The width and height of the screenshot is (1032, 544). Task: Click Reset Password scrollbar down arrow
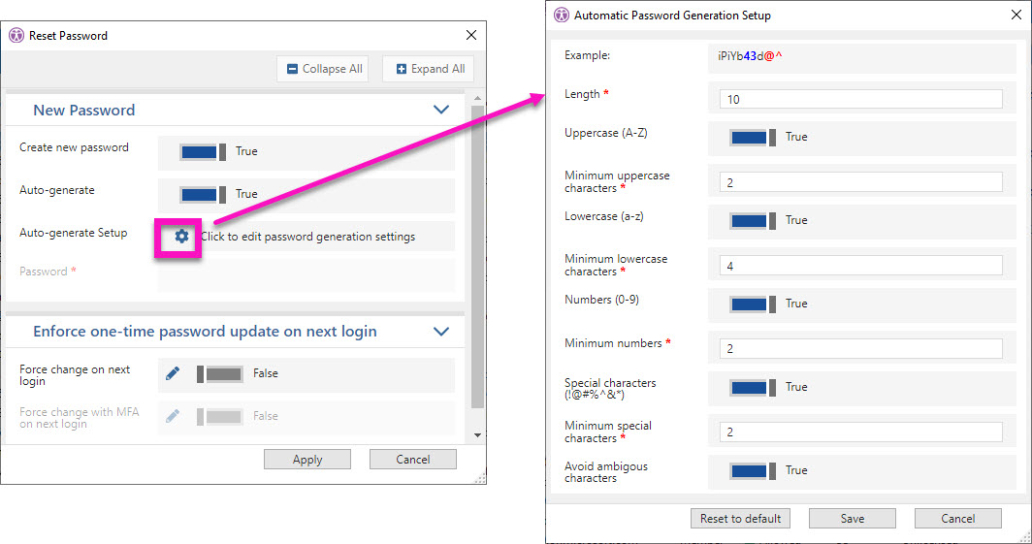click(478, 435)
